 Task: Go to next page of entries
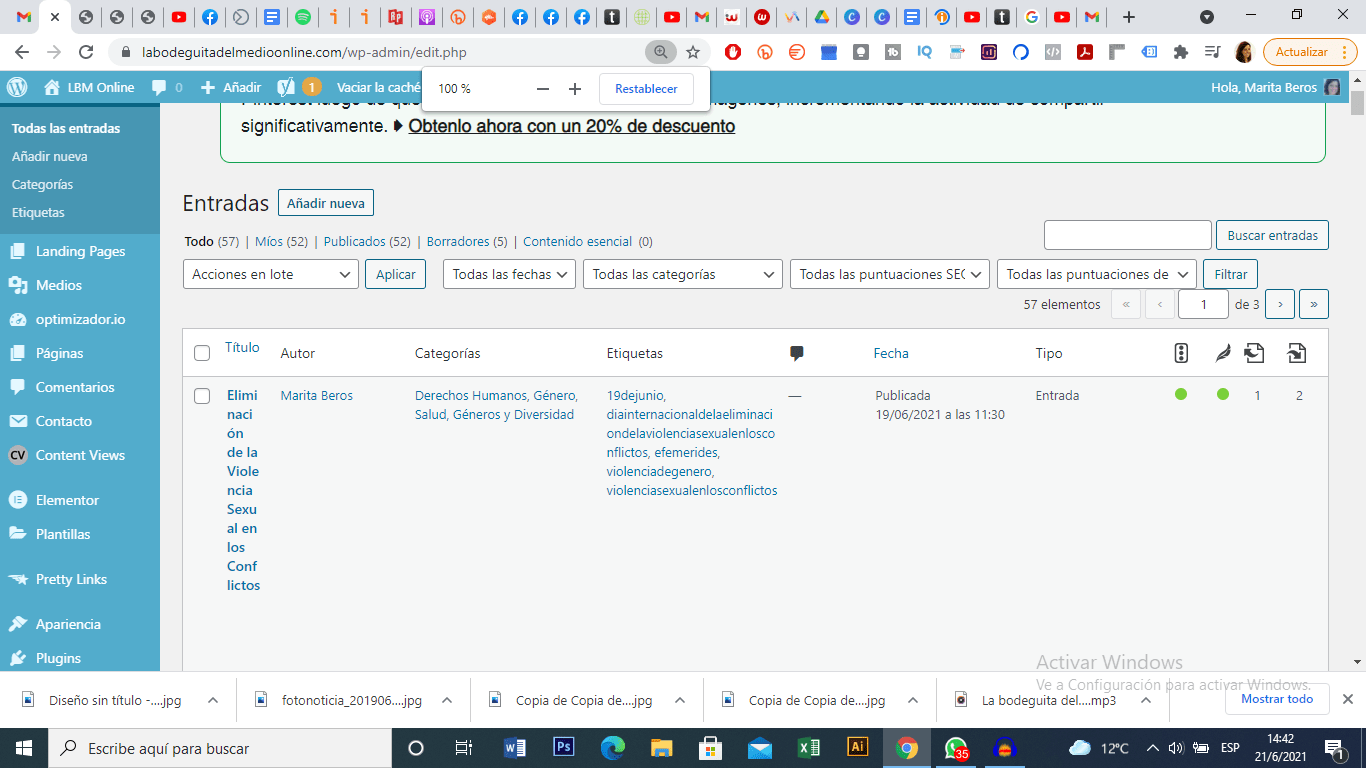1280,304
